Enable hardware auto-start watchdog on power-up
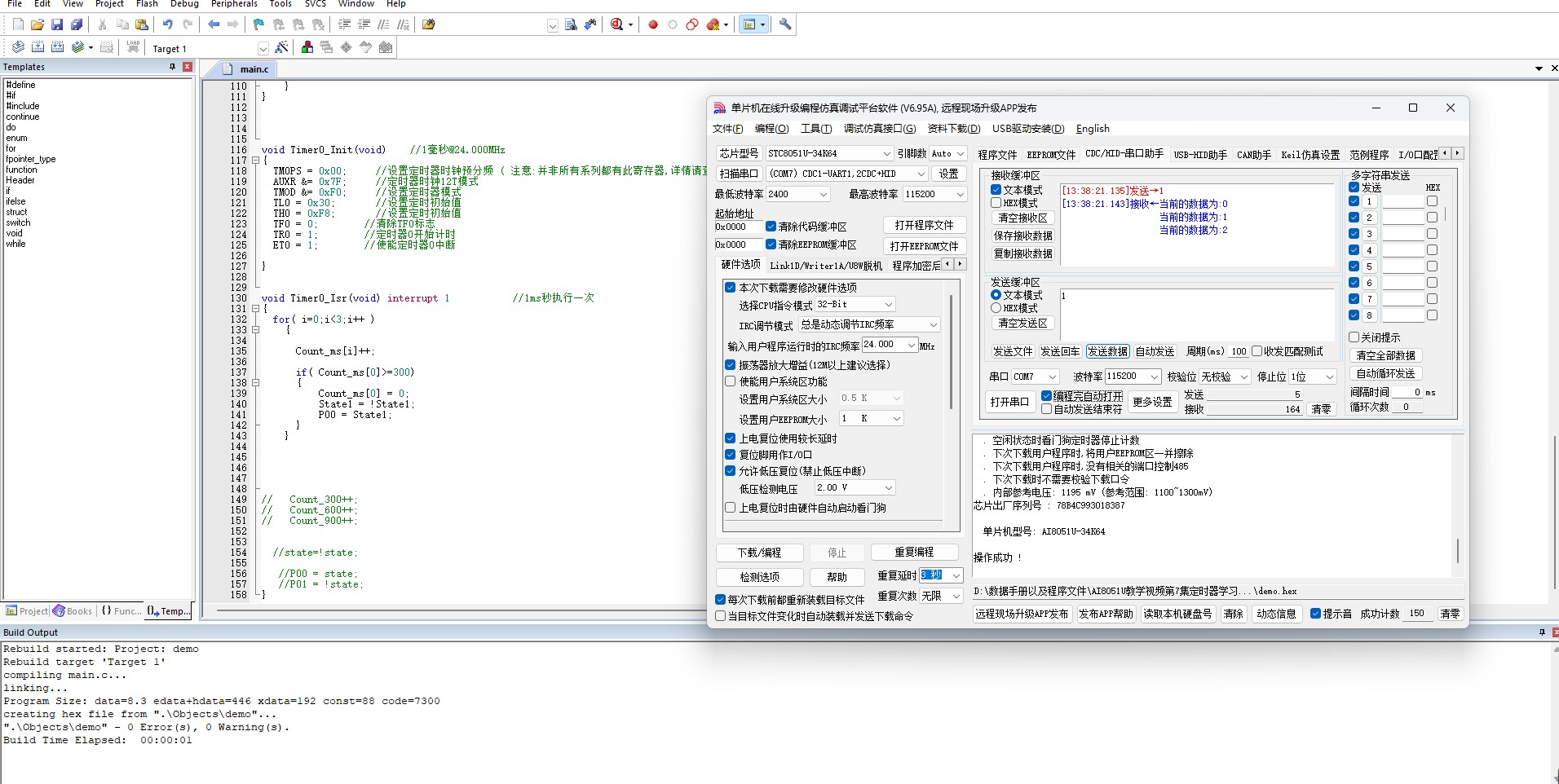 point(731,508)
